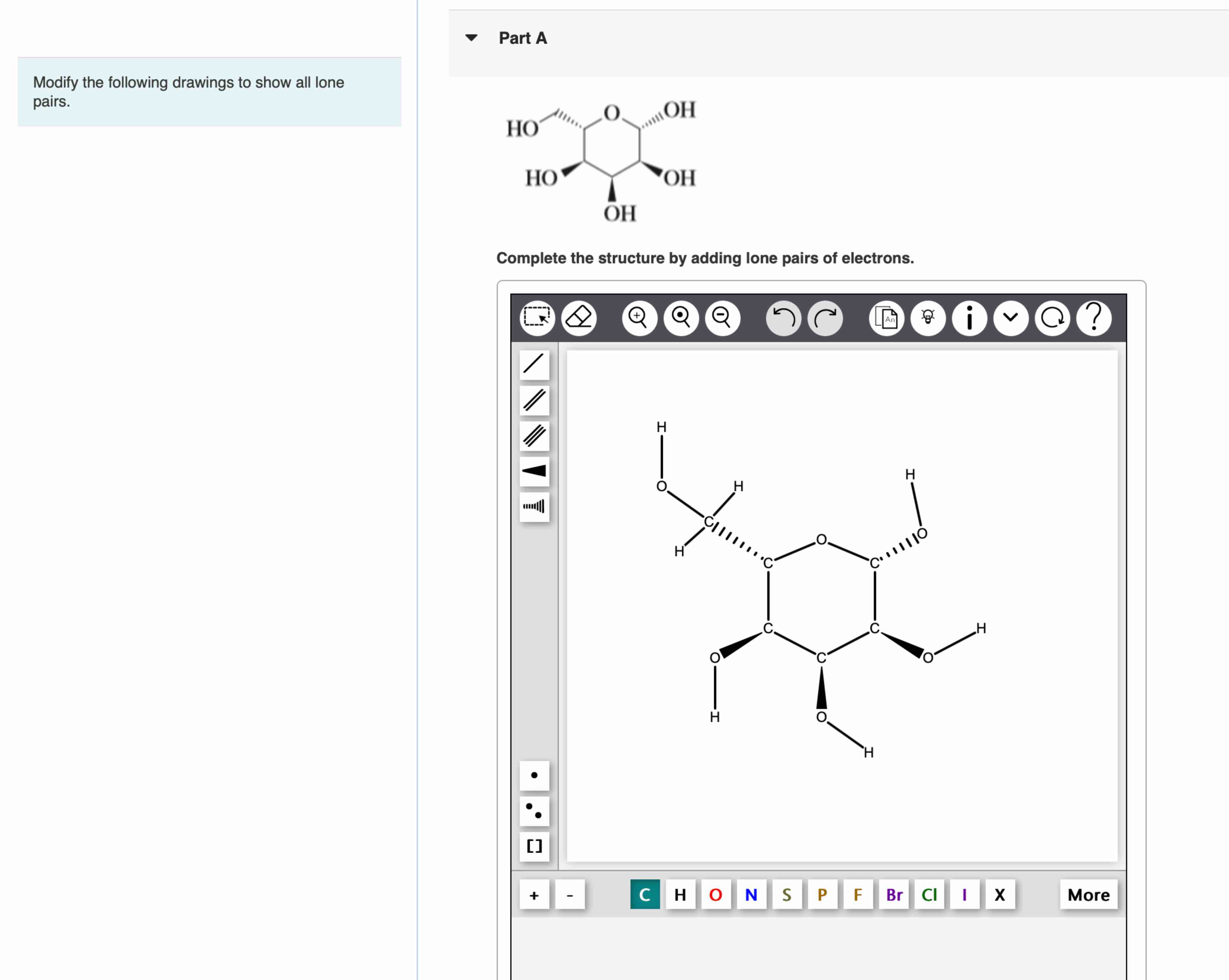Open the More elements list
Screen dimensions: 1229x980
click(x=1088, y=894)
